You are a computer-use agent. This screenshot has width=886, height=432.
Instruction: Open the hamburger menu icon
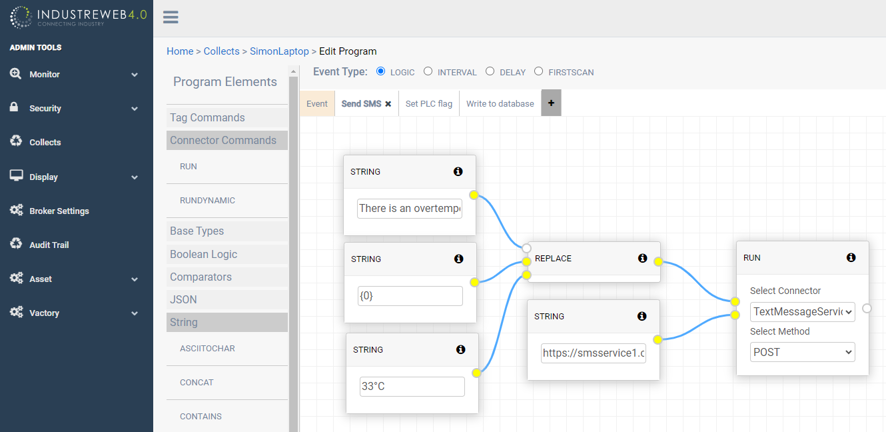(x=171, y=17)
